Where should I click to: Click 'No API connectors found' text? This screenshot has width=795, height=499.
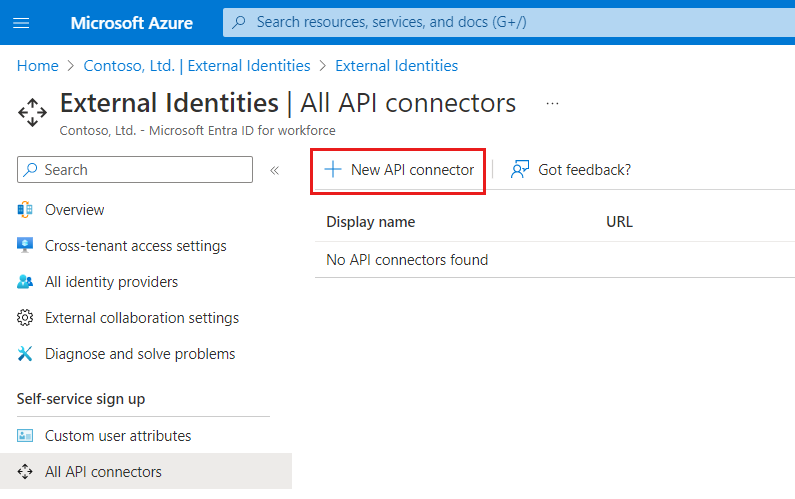pyautogui.click(x=407, y=260)
